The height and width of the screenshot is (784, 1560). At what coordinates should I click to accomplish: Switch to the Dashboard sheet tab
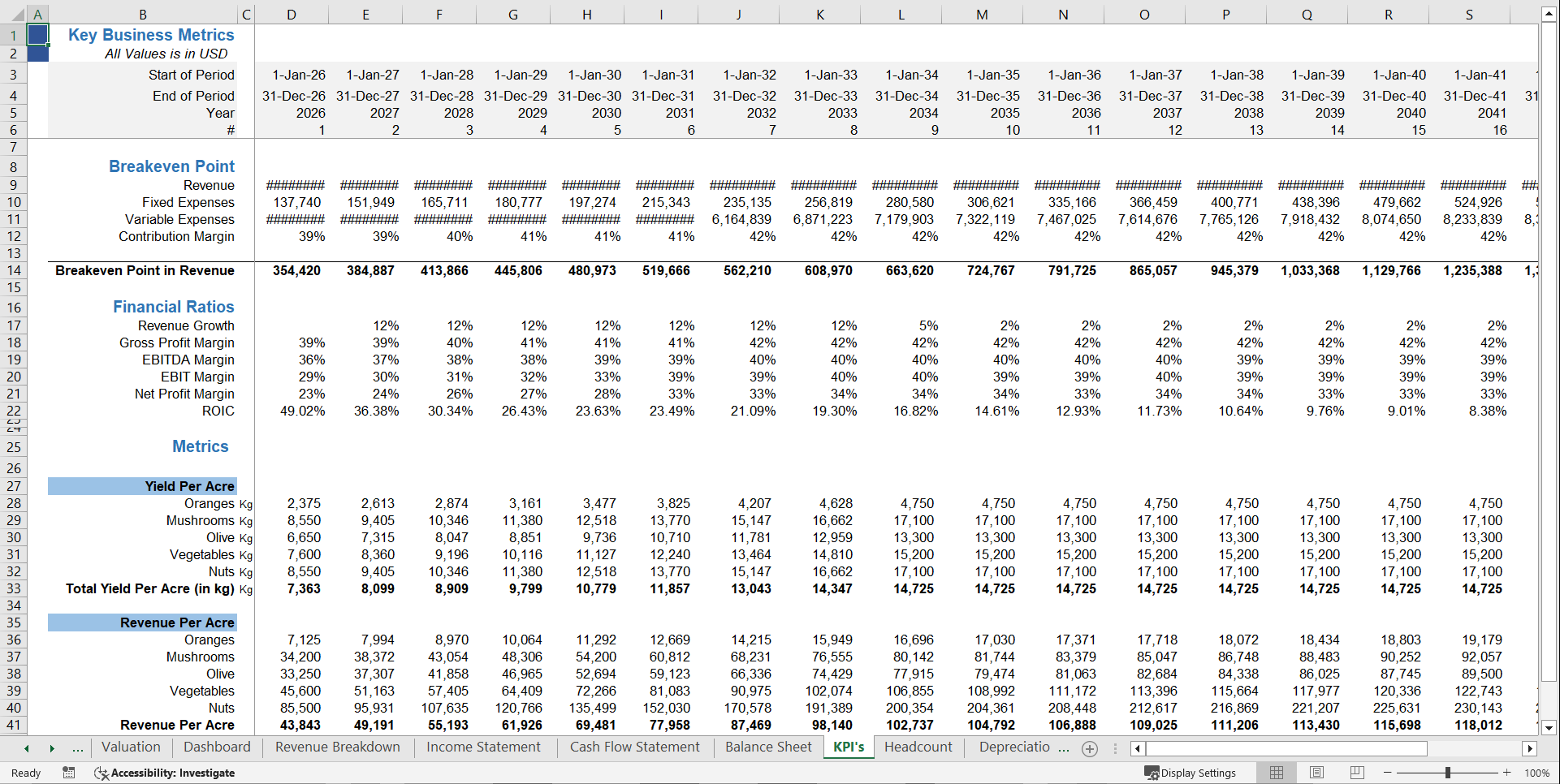216,747
